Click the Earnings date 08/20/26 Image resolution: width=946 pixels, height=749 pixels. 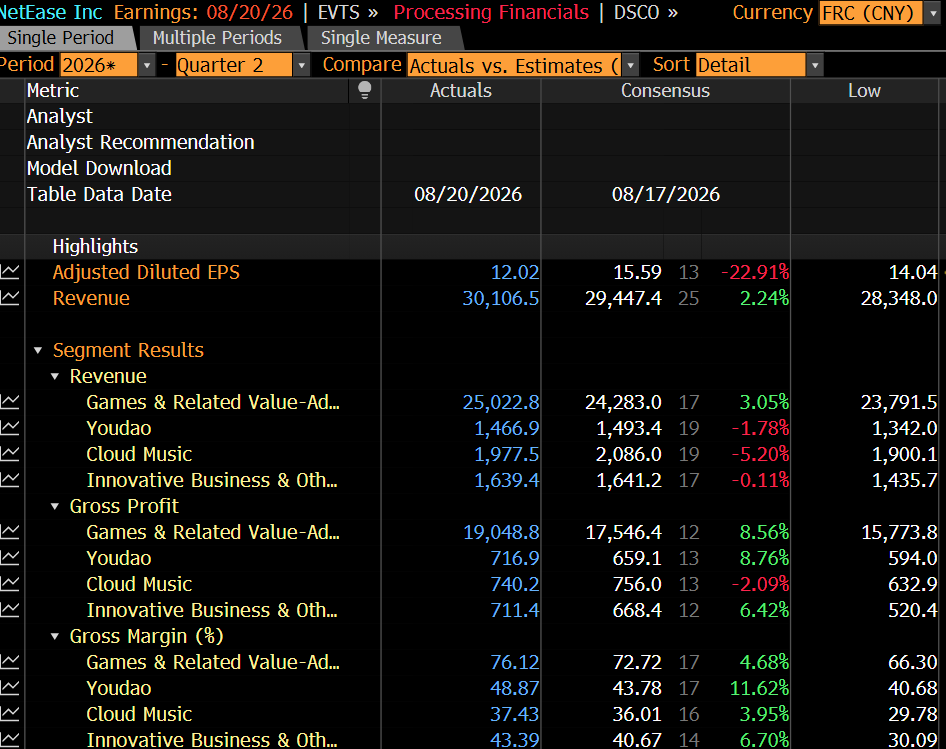pyautogui.click(x=250, y=13)
